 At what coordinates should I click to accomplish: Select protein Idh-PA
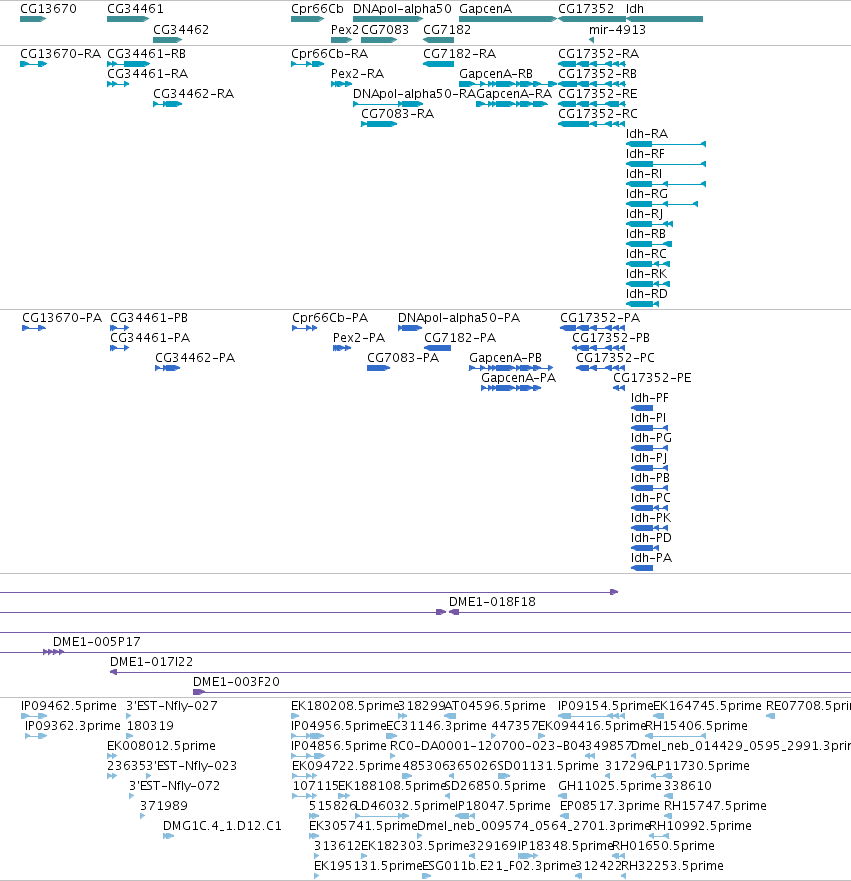pyautogui.click(x=642, y=568)
